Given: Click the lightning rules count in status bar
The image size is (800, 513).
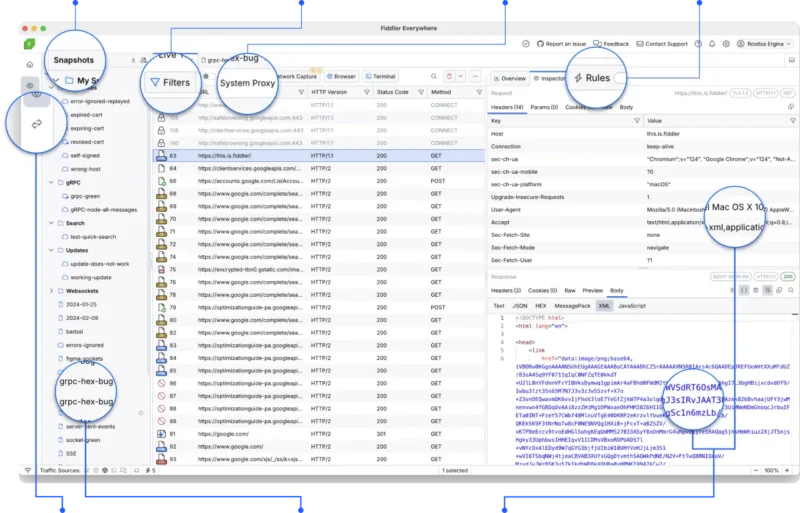Looking at the screenshot, I should click(x=151, y=470).
